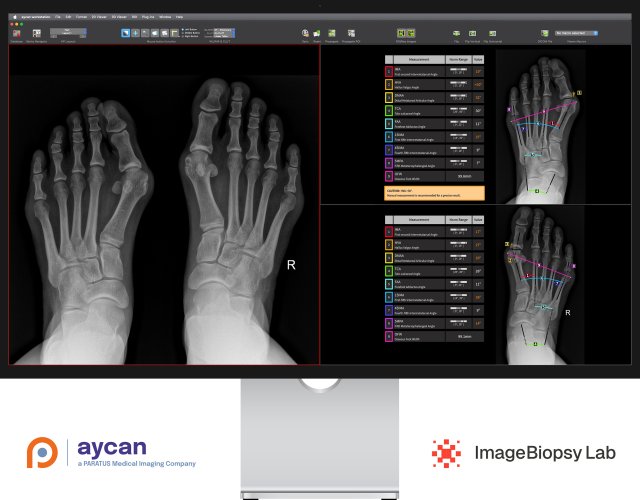Click the Measurement column header in upper table
This screenshot has width=640, height=500.
419,60
